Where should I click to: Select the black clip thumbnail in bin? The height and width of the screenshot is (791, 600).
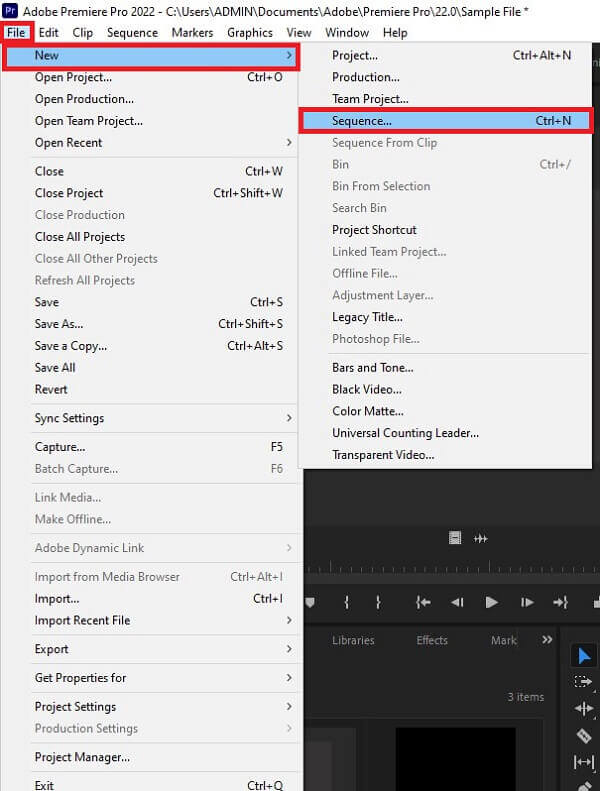(x=455, y=759)
